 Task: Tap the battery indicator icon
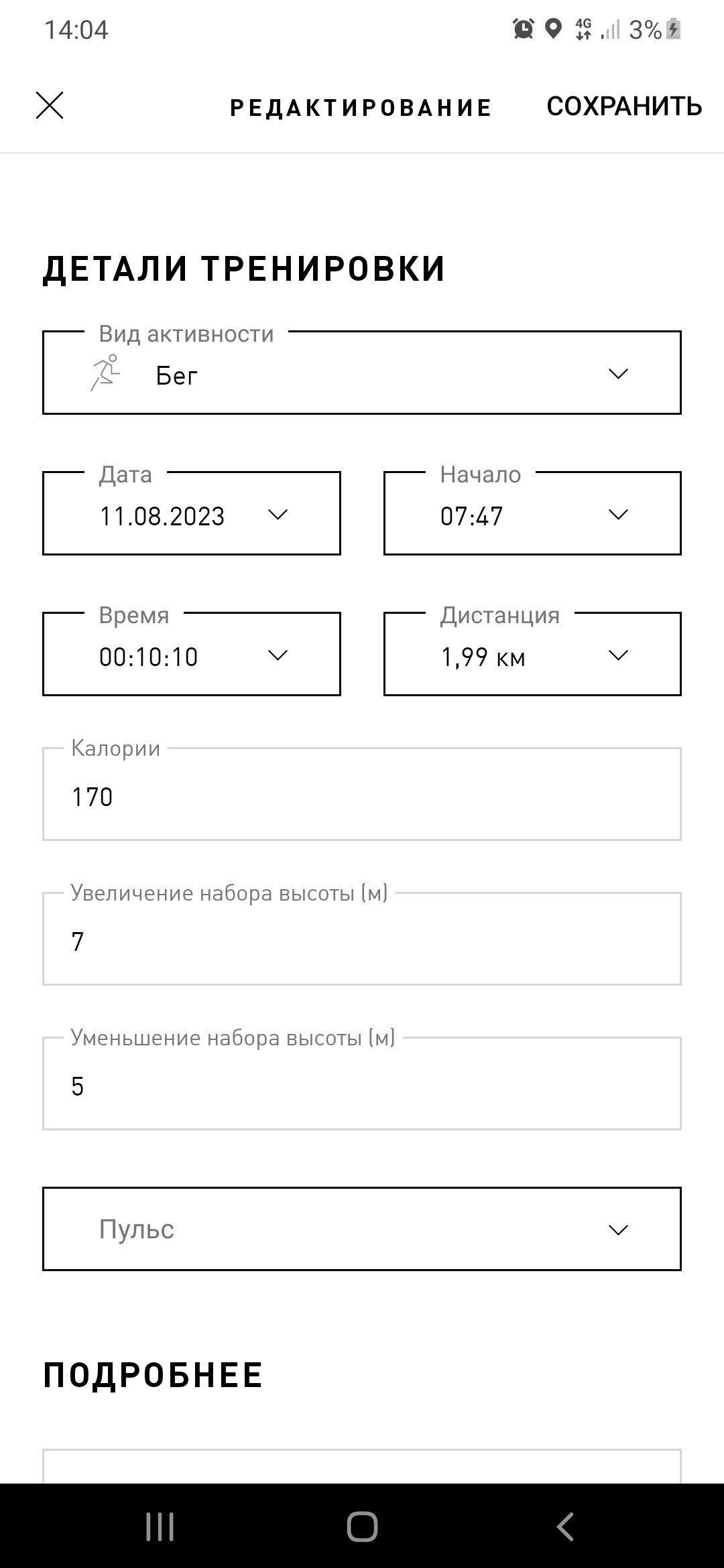coord(674,29)
